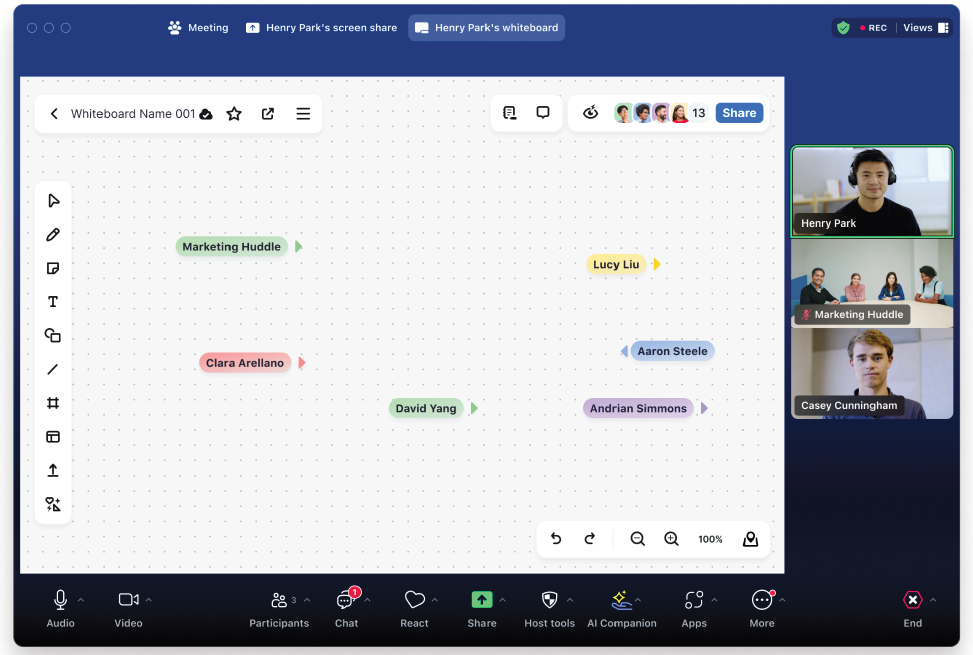Pick the Line tool
The width and height of the screenshot is (973, 655).
point(53,370)
